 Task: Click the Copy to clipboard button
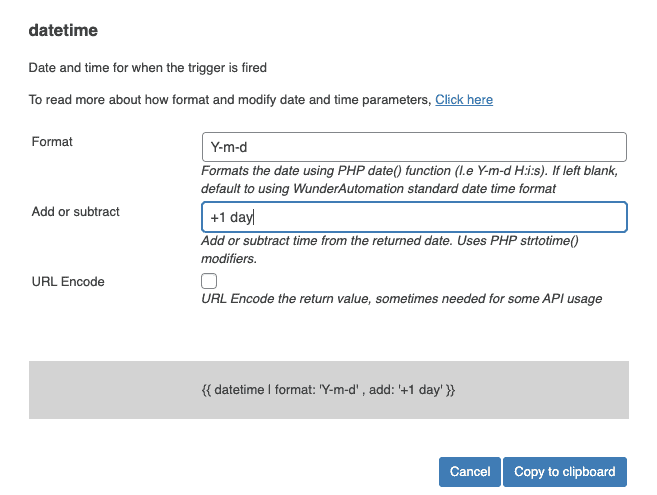565,472
